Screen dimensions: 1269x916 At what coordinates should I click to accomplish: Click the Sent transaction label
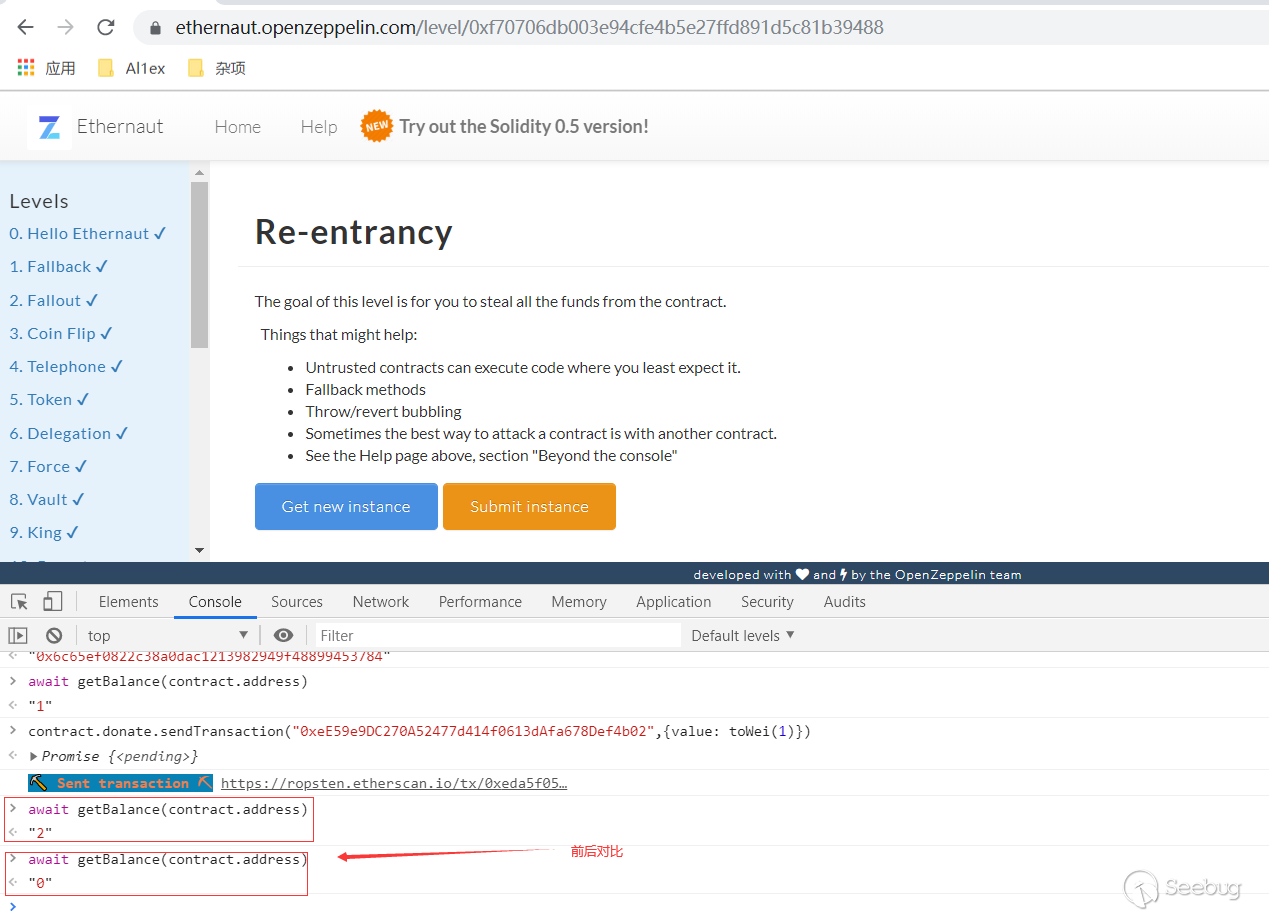click(x=122, y=783)
